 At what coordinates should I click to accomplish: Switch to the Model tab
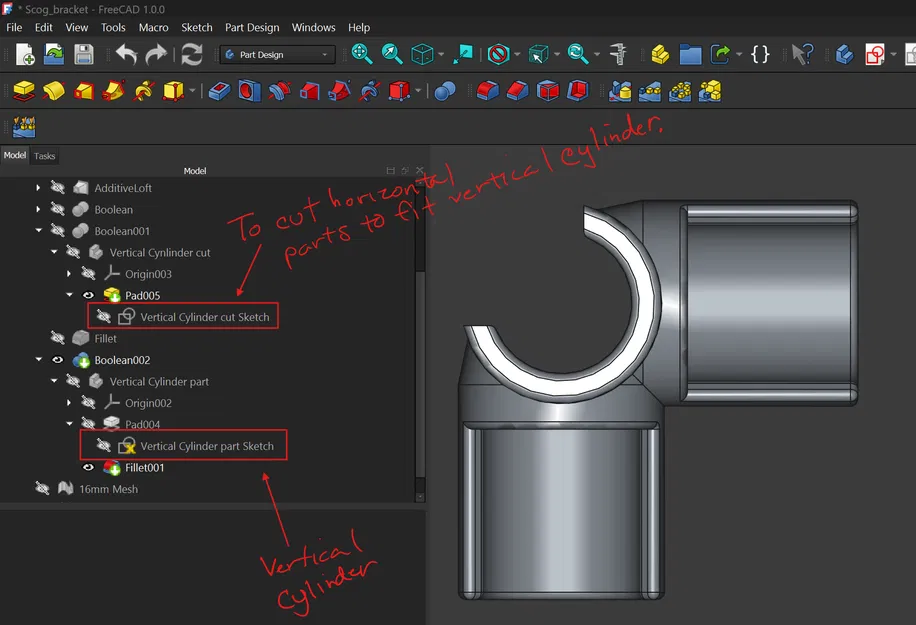pos(15,155)
